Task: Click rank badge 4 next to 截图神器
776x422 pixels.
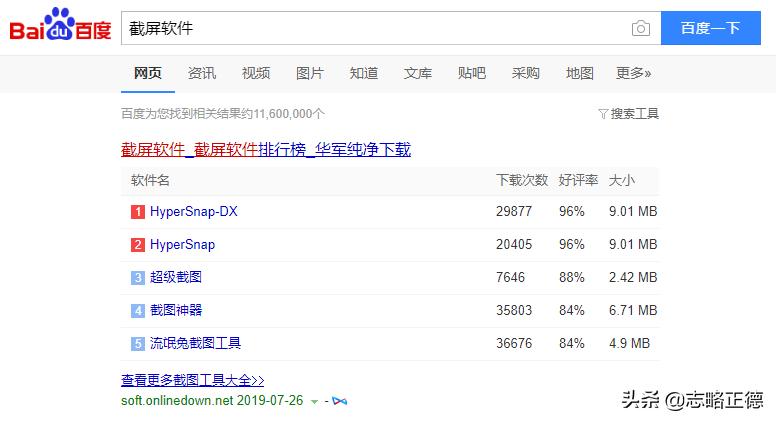Action: [138, 311]
